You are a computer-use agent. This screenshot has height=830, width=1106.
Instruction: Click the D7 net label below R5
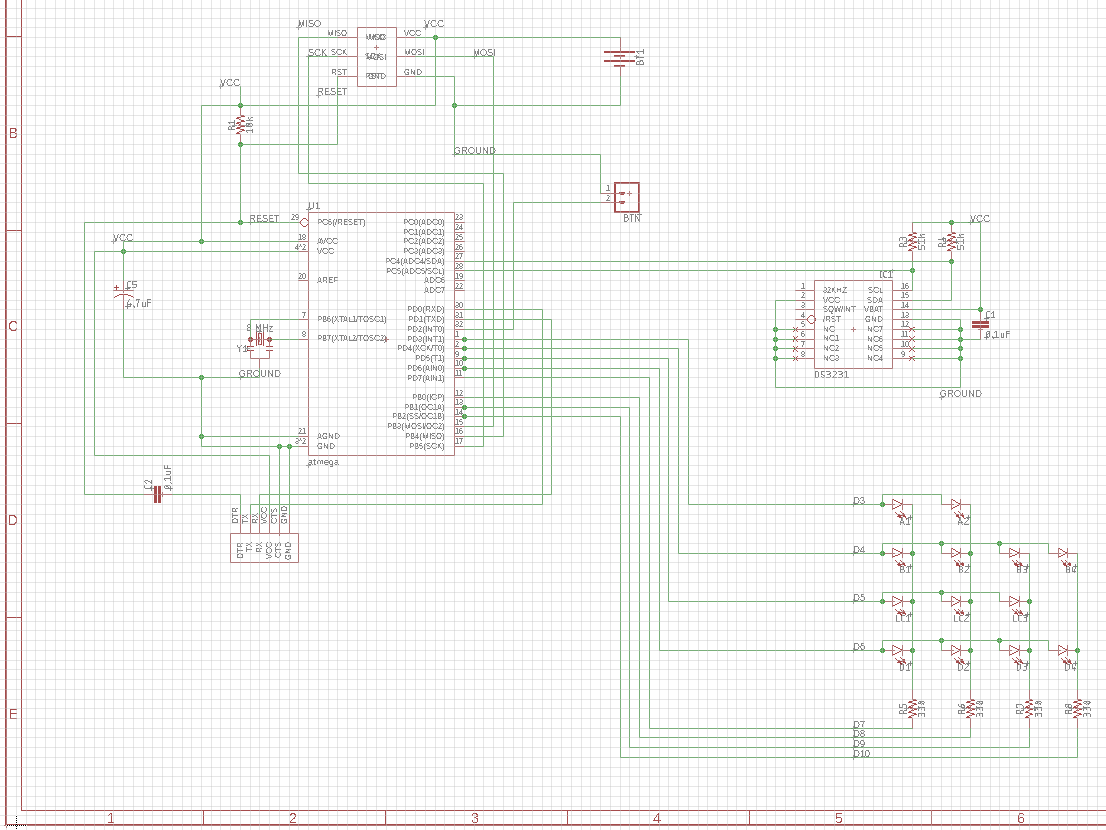coord(858,724)
